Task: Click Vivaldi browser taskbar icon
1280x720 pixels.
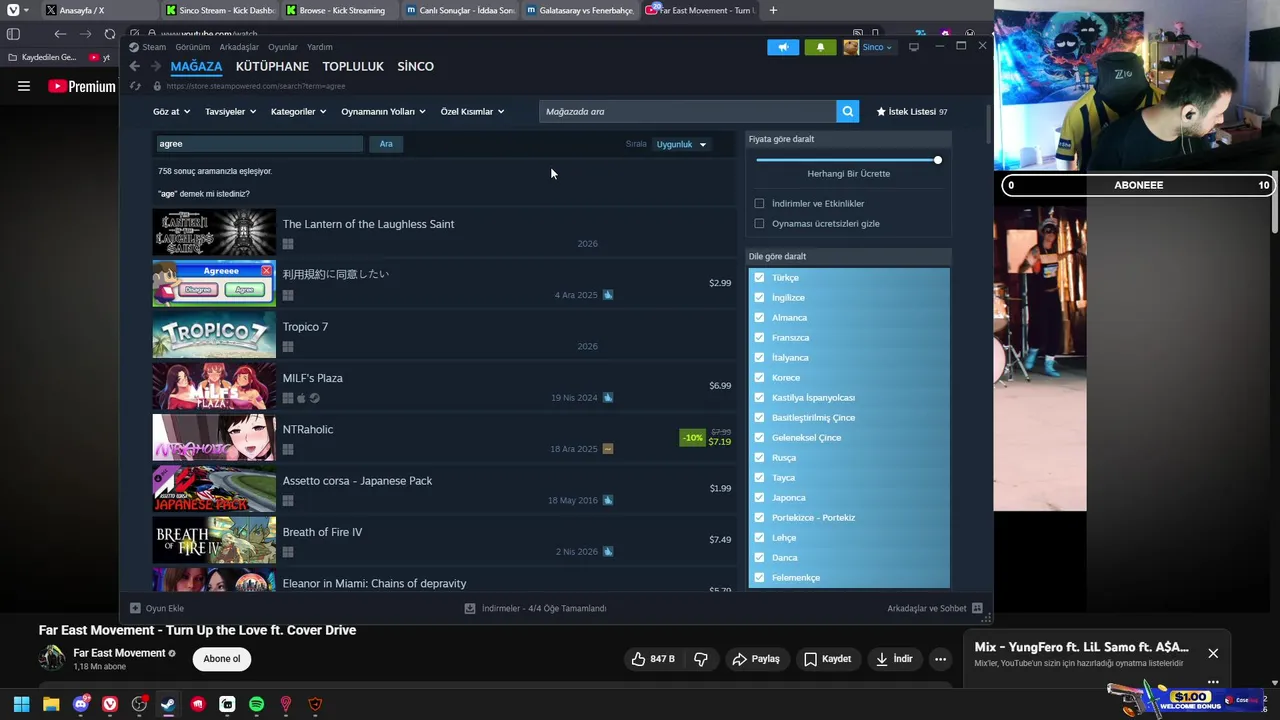Action: 110,704
